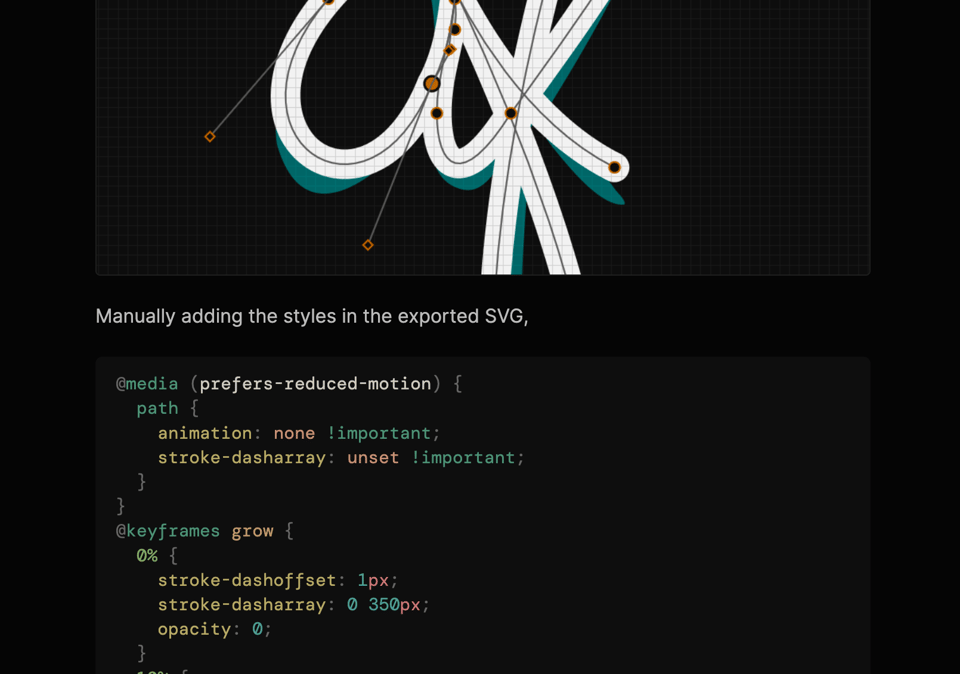
Task: Click the hollow anchor point below the filled node
Action: pyautogui.click(x=435, y=112)
